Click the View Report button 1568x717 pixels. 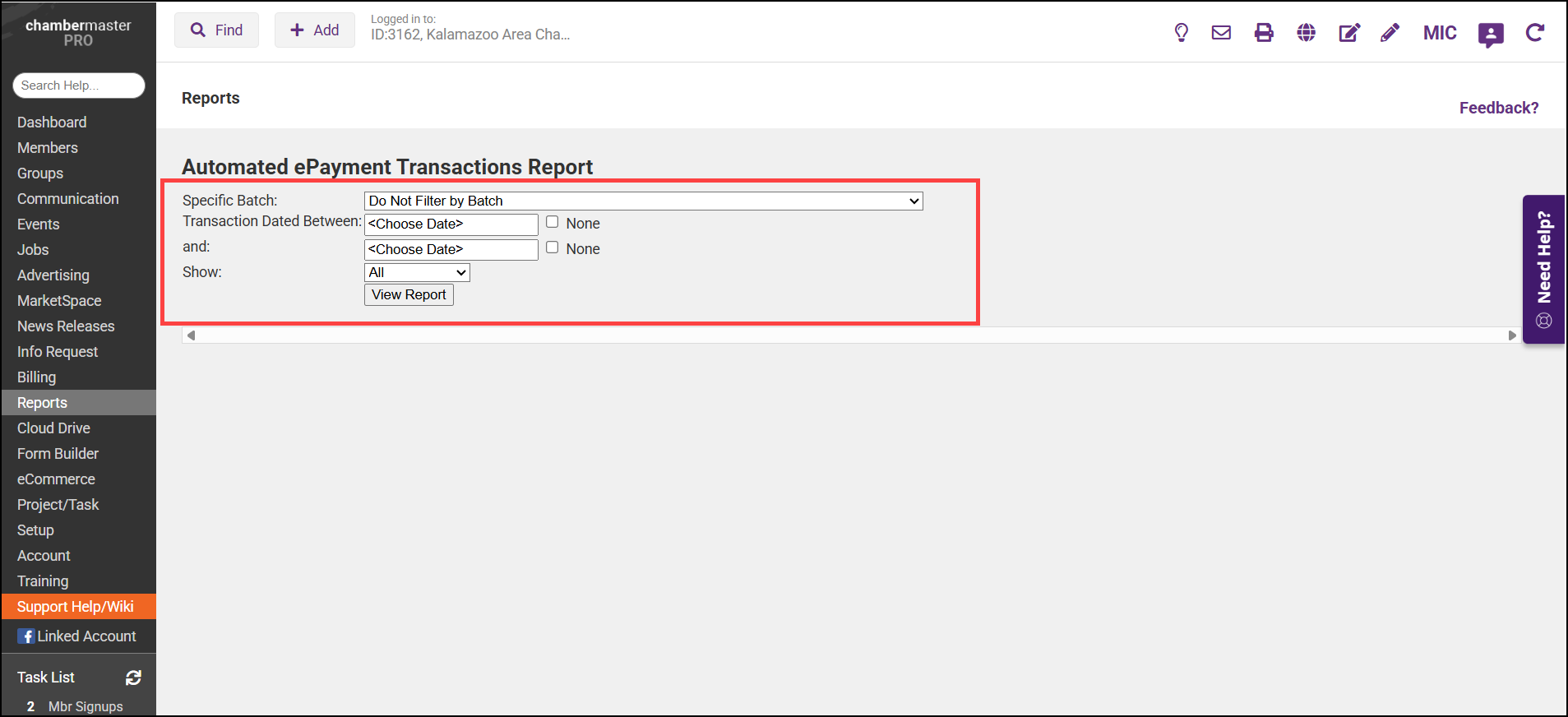(409, 295)
